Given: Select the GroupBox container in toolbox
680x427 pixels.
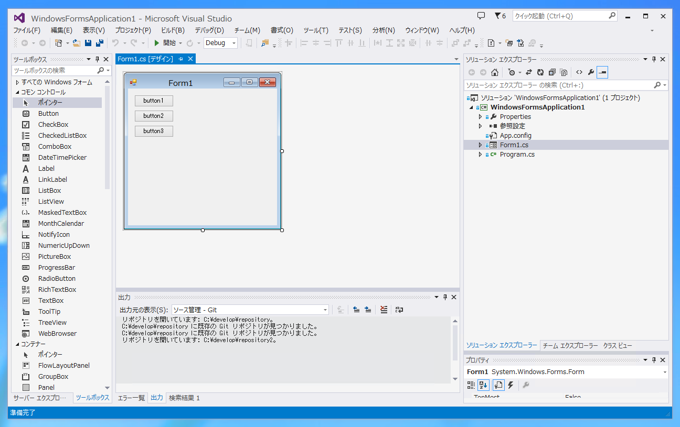Looking at the screenshot, I should (57, 377).
